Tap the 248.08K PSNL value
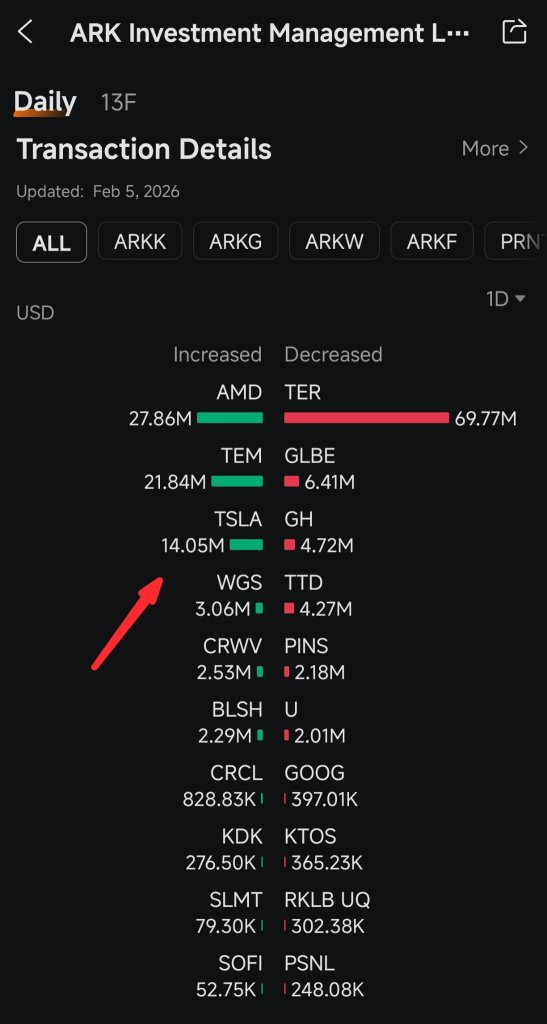Image resolution: width=547 pixels, height=1024 pixels. 328,990
